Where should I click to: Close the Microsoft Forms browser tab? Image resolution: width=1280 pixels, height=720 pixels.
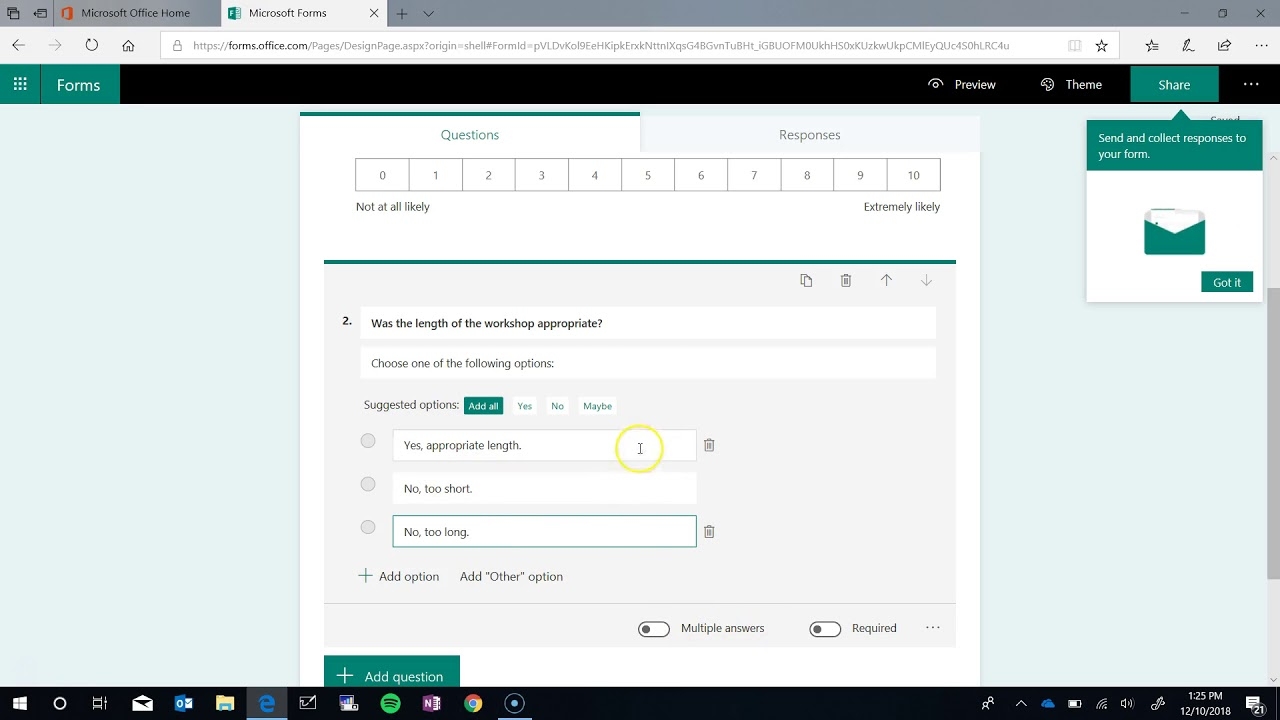pyautogui.click(x=374, y=14)
